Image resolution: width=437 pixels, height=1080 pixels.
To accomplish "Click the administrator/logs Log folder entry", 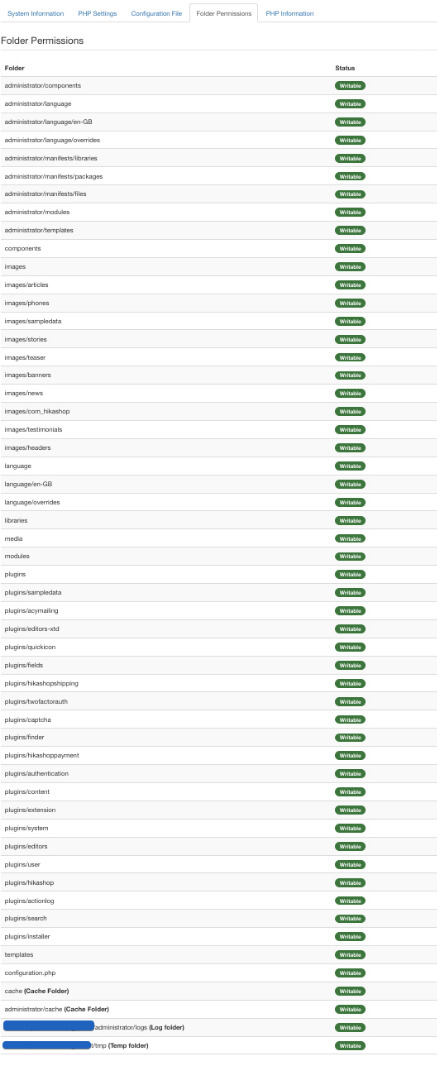I will click(139, 1028).
